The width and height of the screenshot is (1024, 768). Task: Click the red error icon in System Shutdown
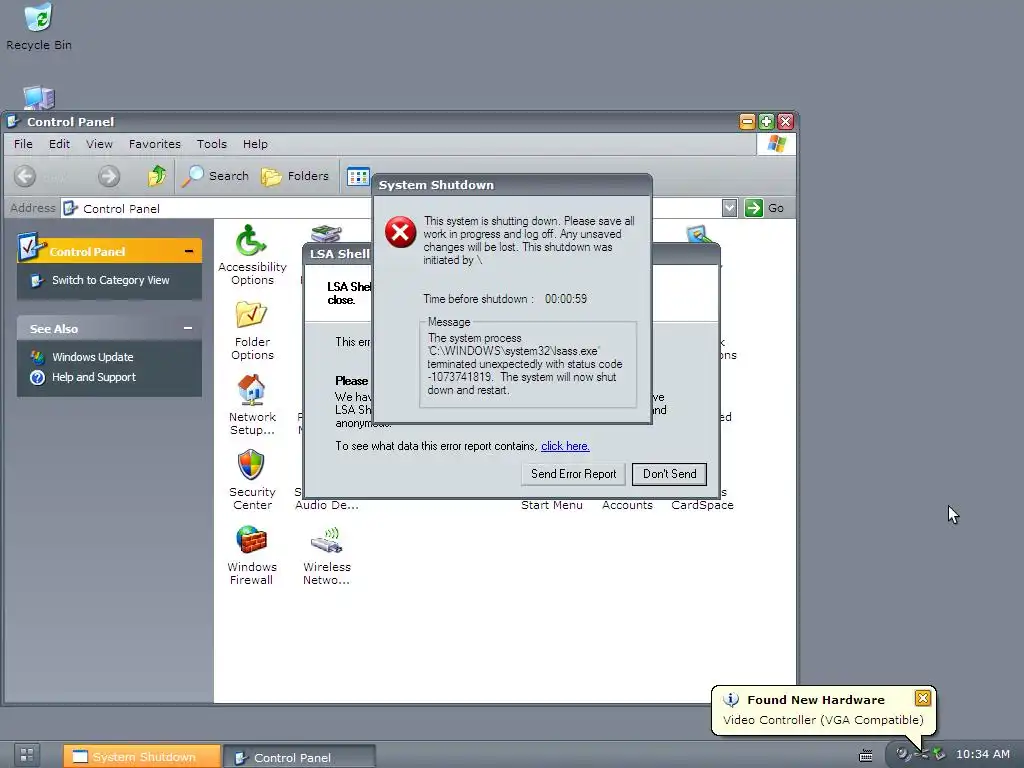pyautogui.click(x=400, y=232)
